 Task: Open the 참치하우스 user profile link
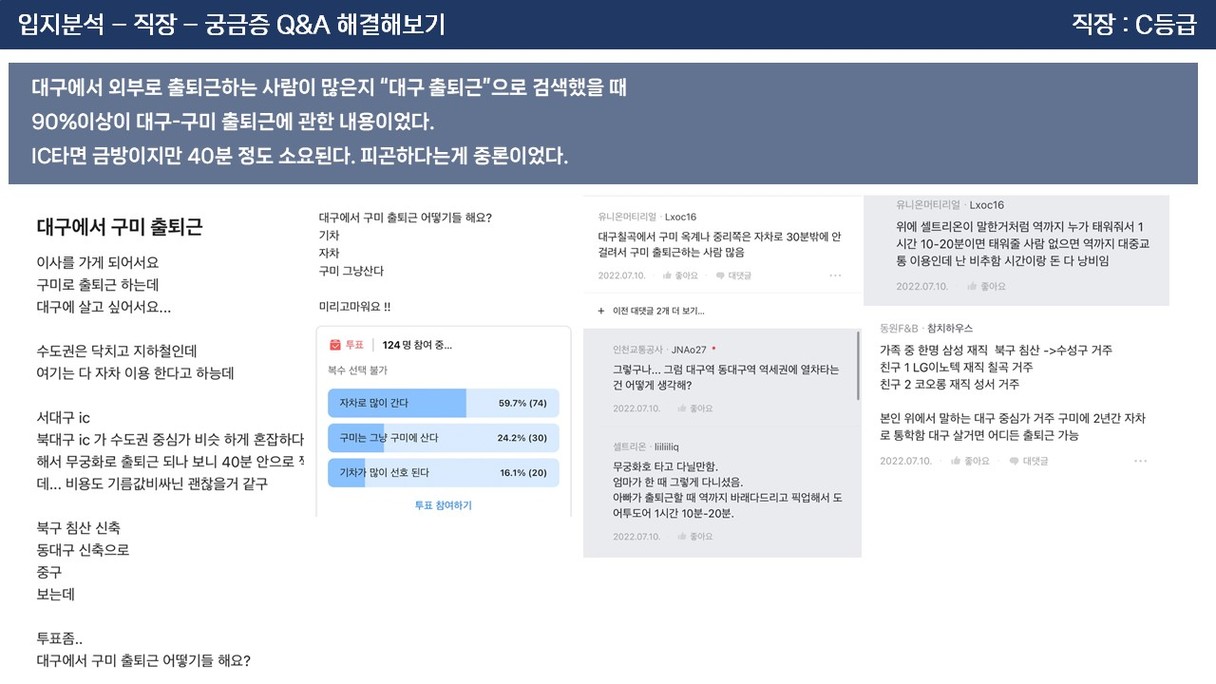click(x=950, y=328)
